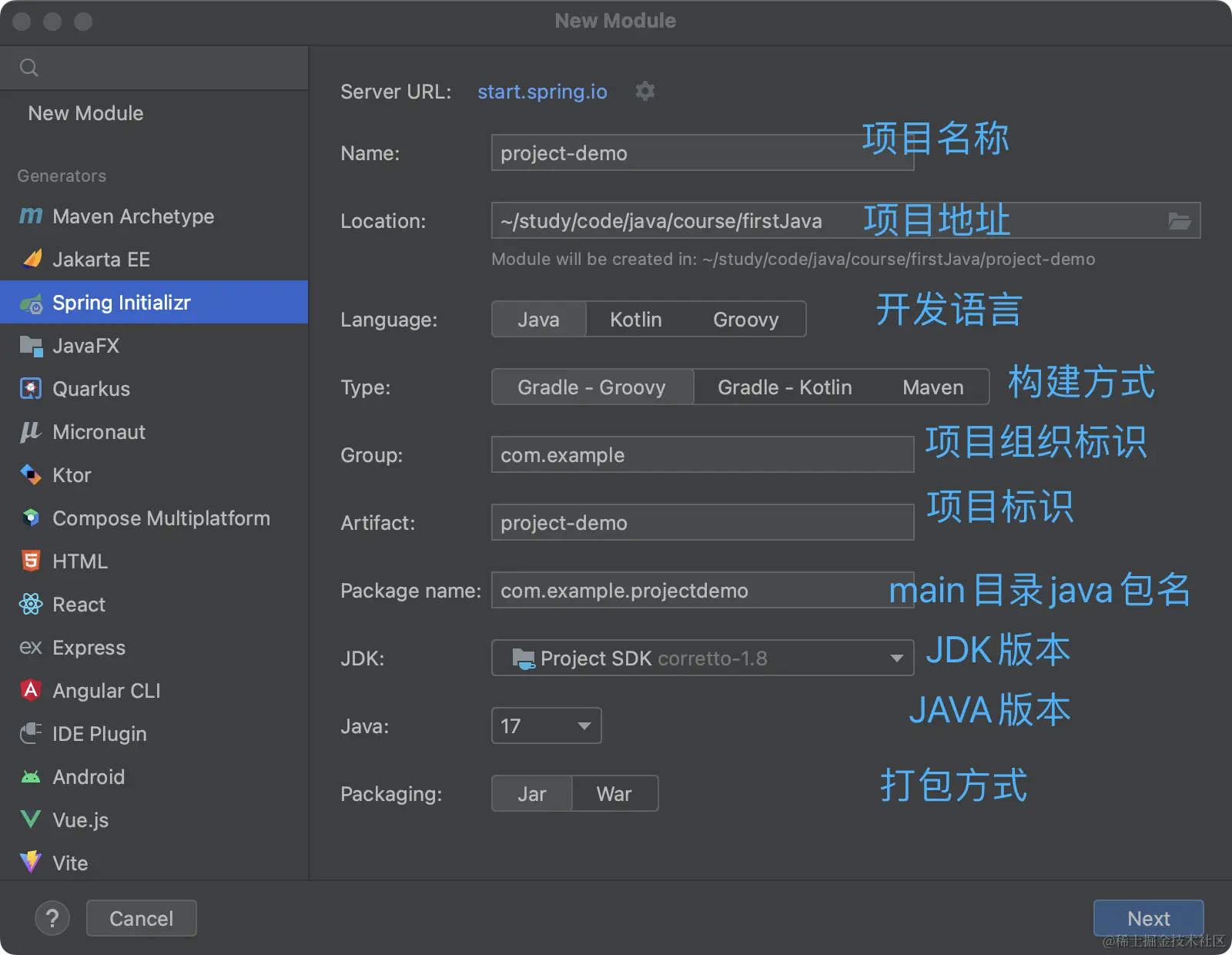Select Groovy as the language
The height and width of the screenshot is (955, 1232).
tap(746, 319)
